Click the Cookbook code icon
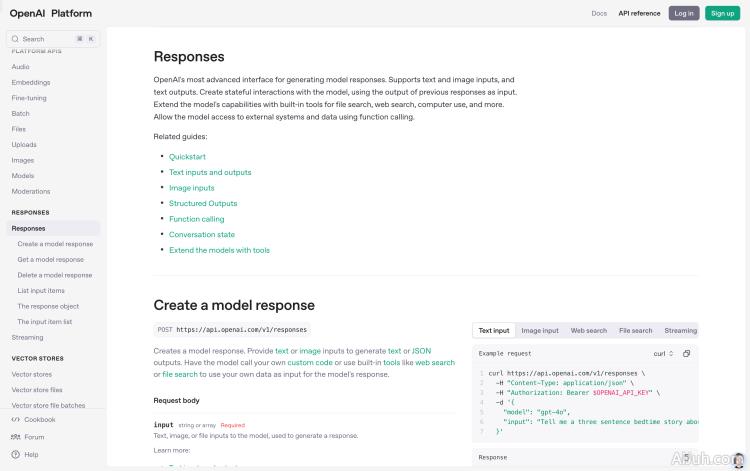 click(x=15, y=419)
